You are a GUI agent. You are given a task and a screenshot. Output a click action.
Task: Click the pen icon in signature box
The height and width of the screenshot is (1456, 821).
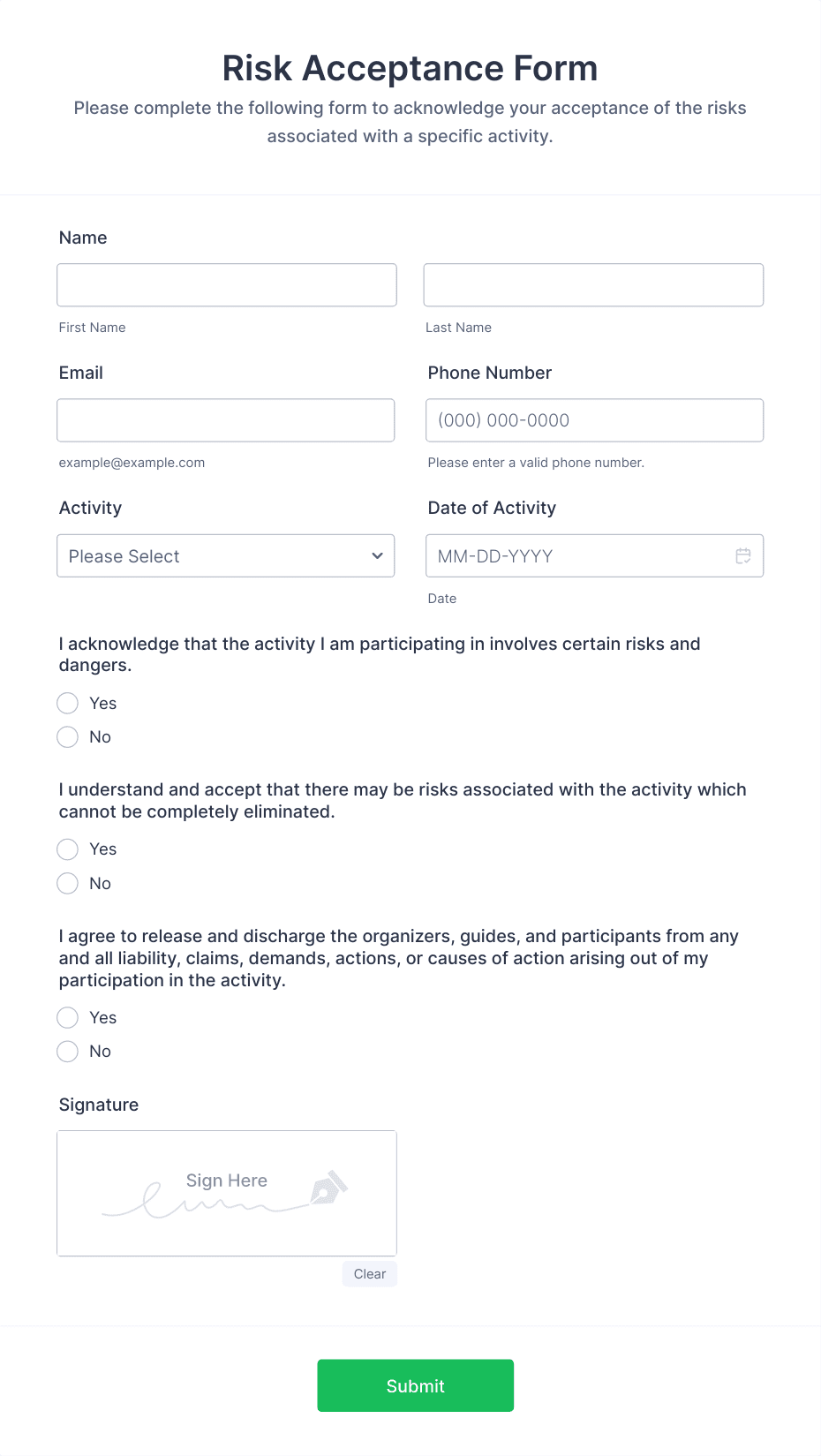click(328, 1188)
